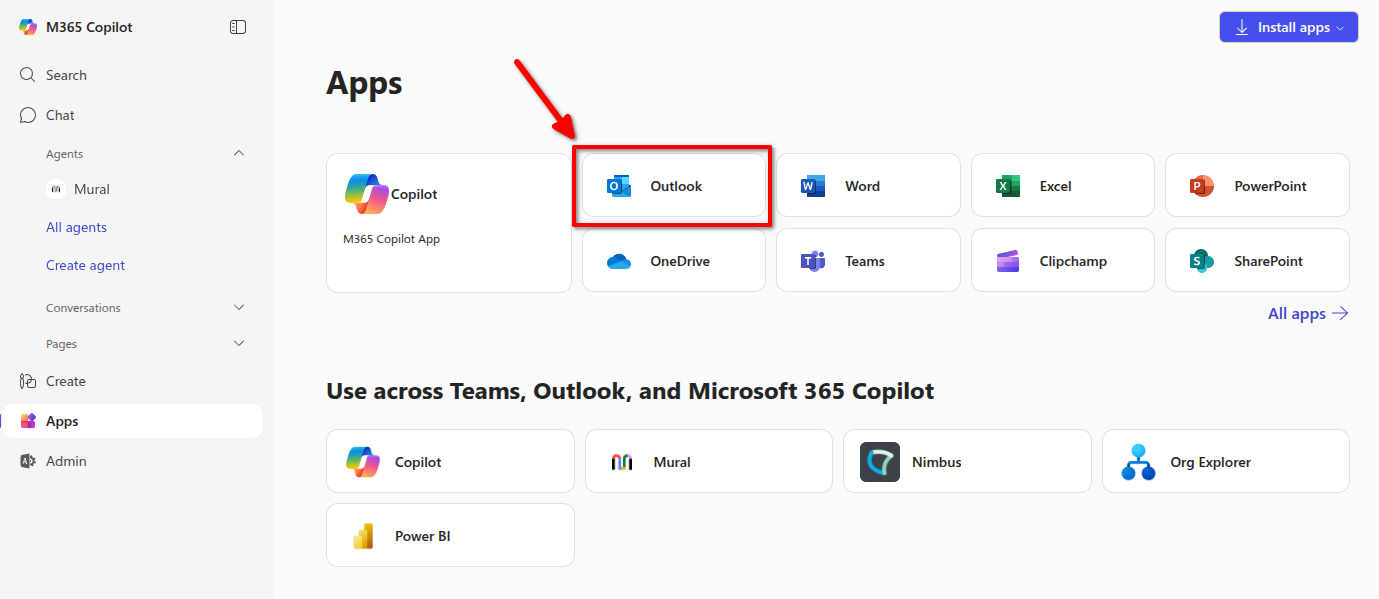This screenshot has height=599, width=1379.
Task: Collapse the Agents section chevron
Action: [x=238, y=153]
